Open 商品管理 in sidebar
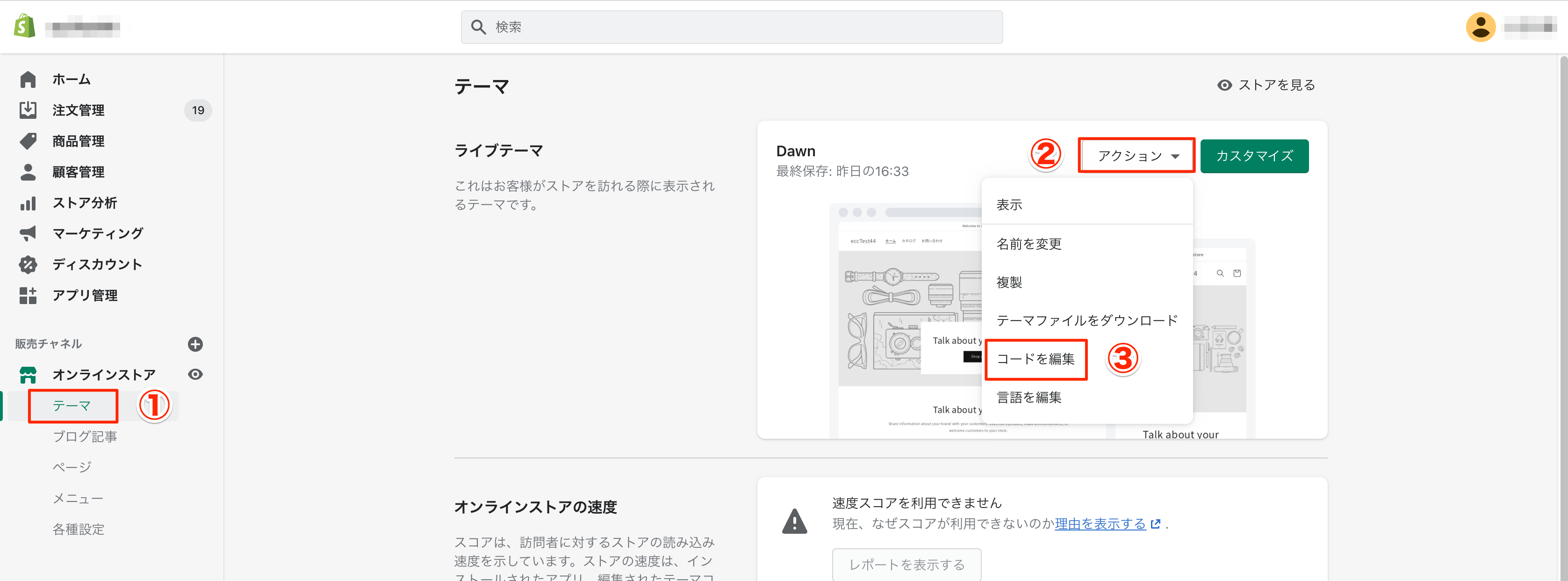1568x581 pixels. tap(78, 141)
